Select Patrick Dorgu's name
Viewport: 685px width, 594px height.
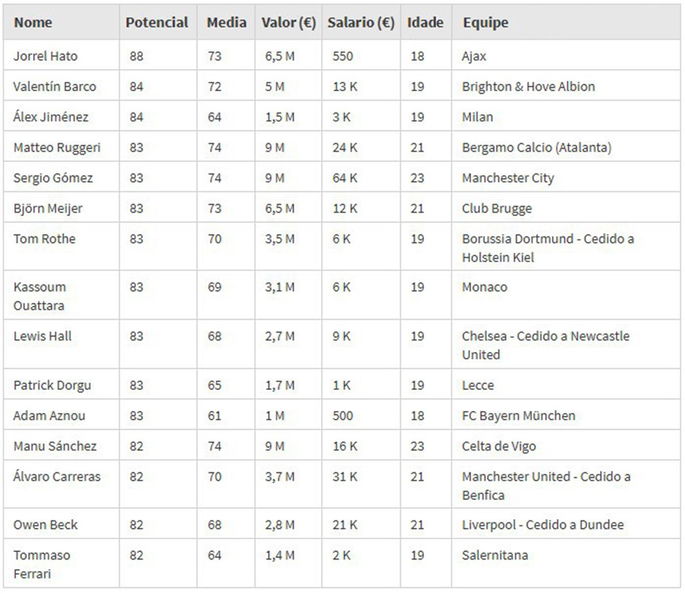(x=50, y=385)
